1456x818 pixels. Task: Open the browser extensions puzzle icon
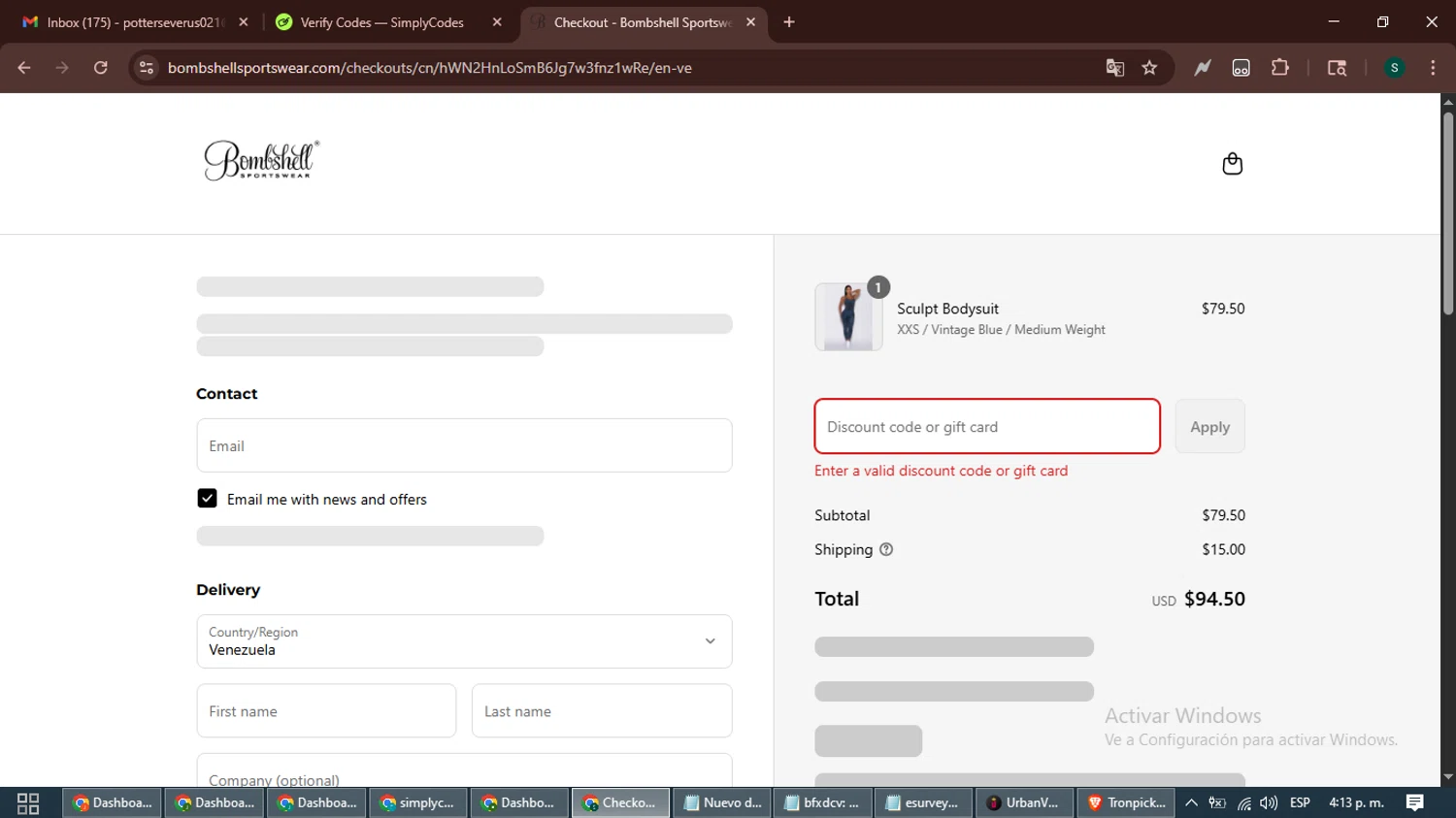click(x=1280, y=68)
